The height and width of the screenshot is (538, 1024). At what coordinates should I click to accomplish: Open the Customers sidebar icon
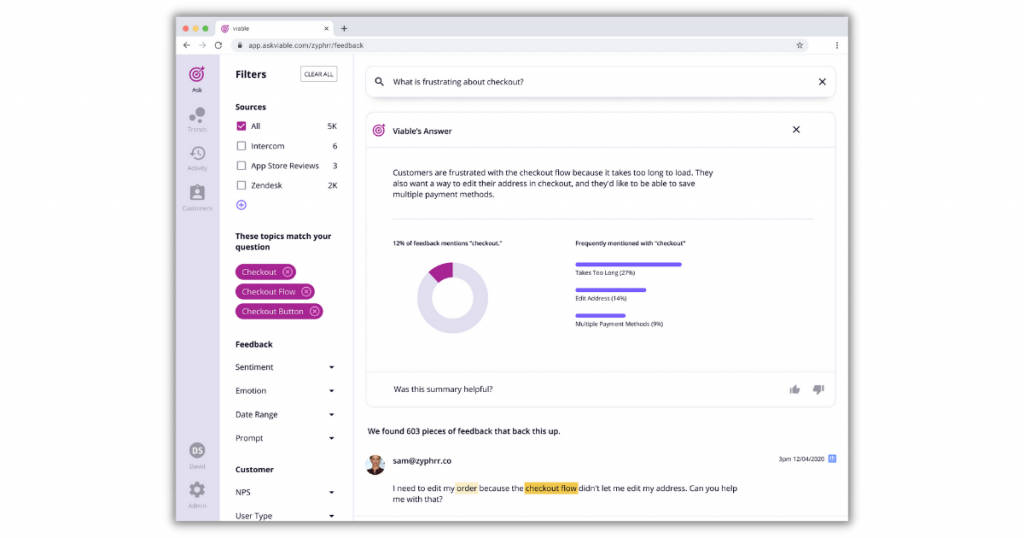tap(197, 195)
